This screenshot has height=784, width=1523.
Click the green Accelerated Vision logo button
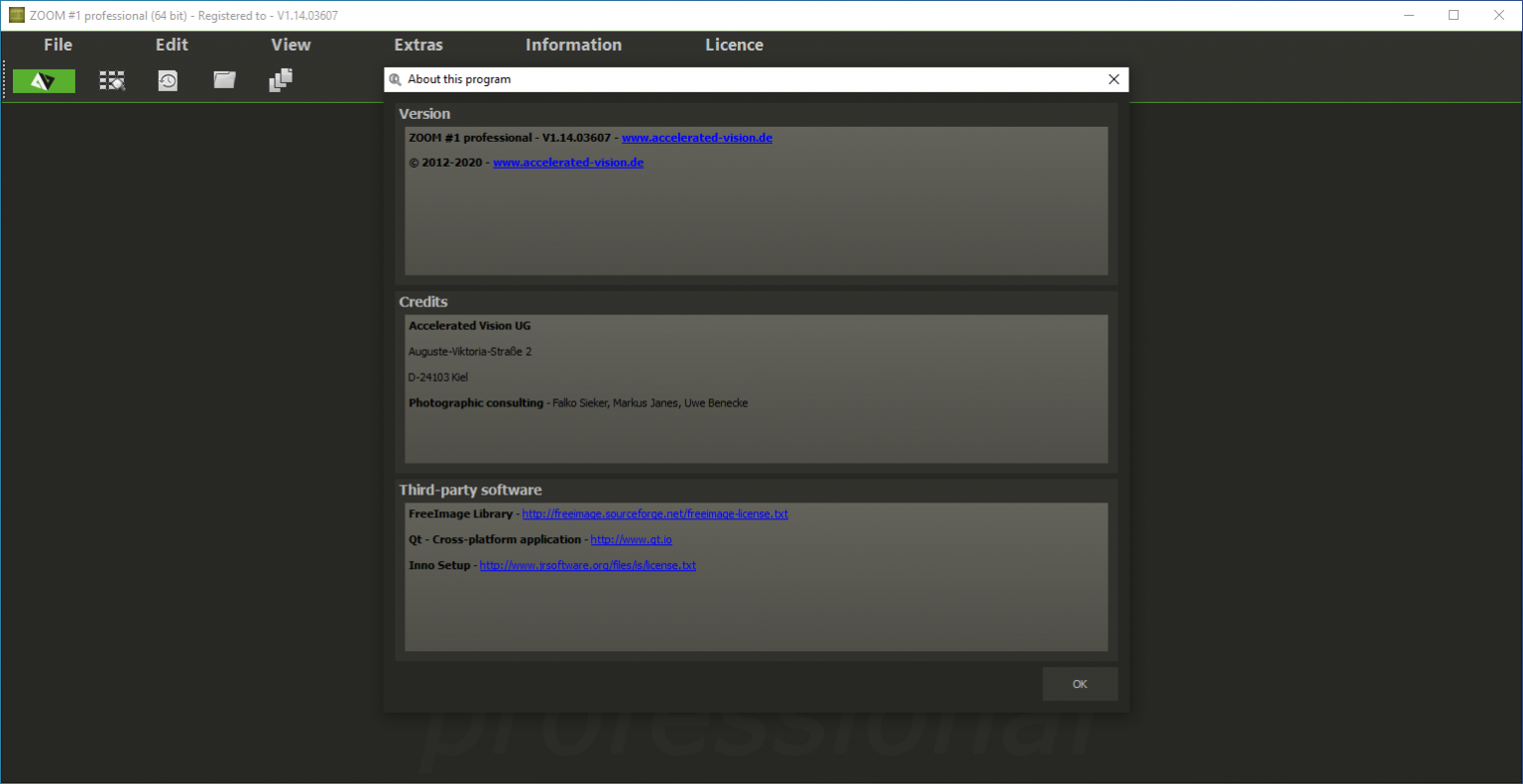pos(44,81)
